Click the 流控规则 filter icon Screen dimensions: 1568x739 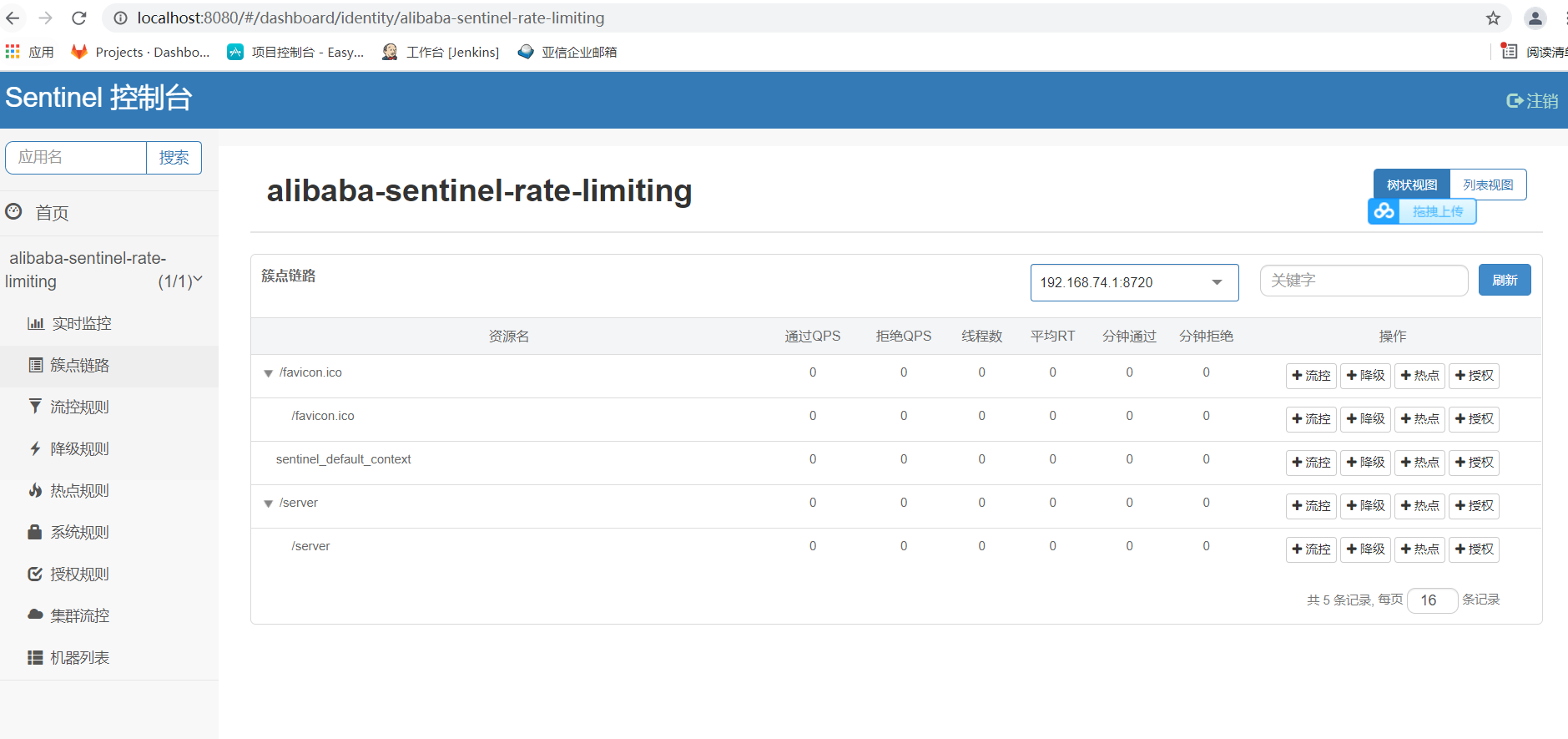(x=35, y=407)
